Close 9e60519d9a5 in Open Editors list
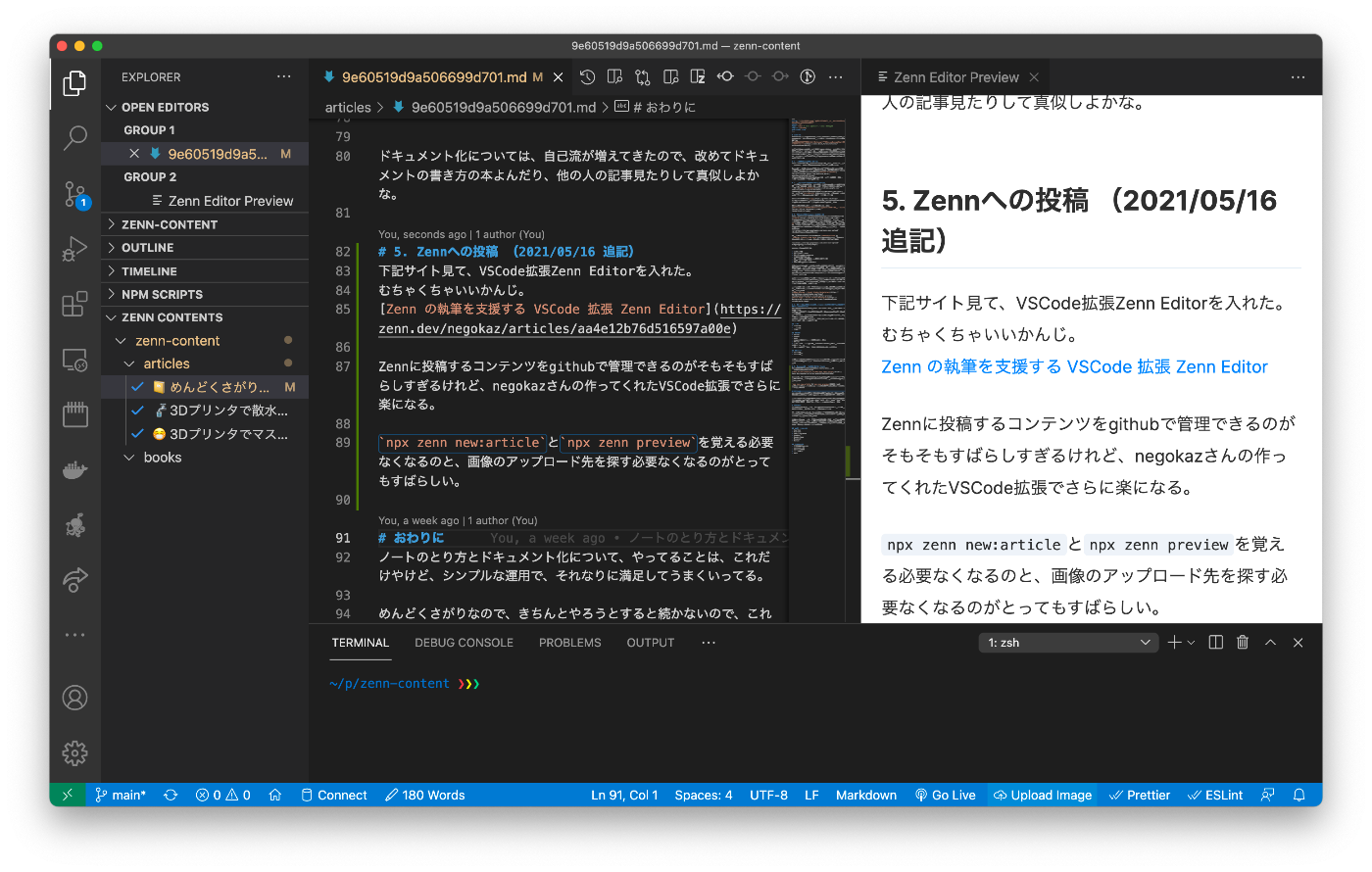This screenshot has width=1372, height=872. (134, 154)
